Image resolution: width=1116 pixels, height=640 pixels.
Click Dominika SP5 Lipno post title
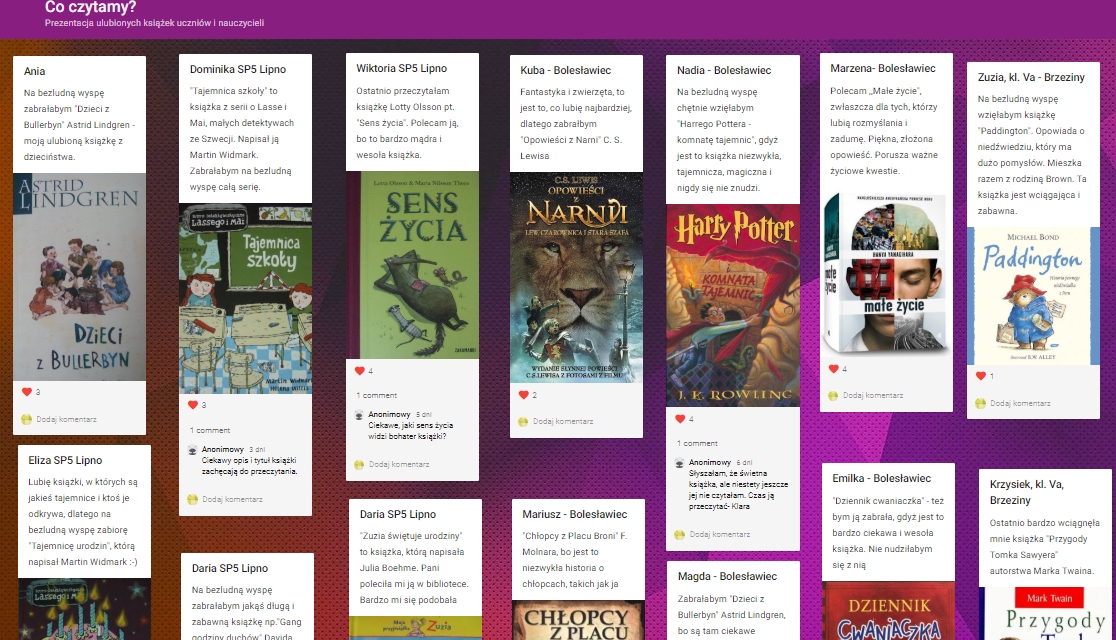pyautogui.click(x=238, y=69)
